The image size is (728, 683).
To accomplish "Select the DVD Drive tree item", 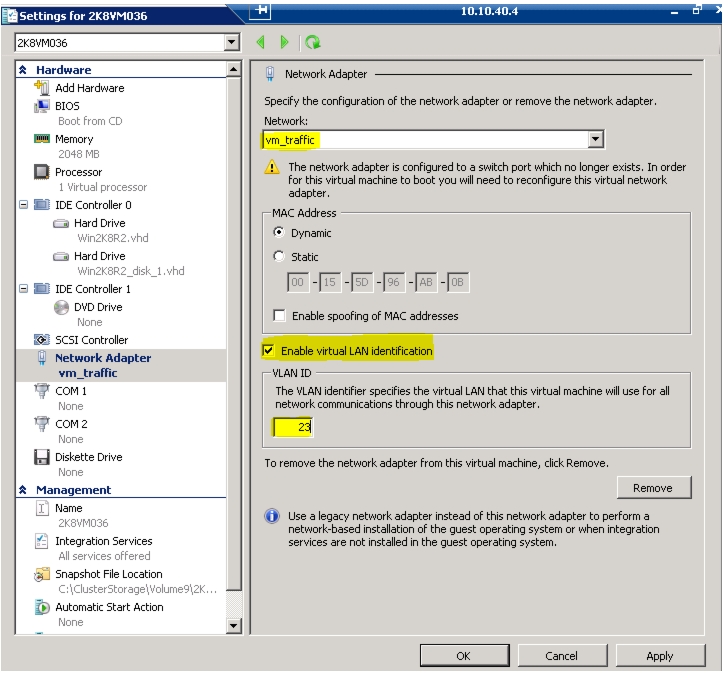I will (98, 307).
